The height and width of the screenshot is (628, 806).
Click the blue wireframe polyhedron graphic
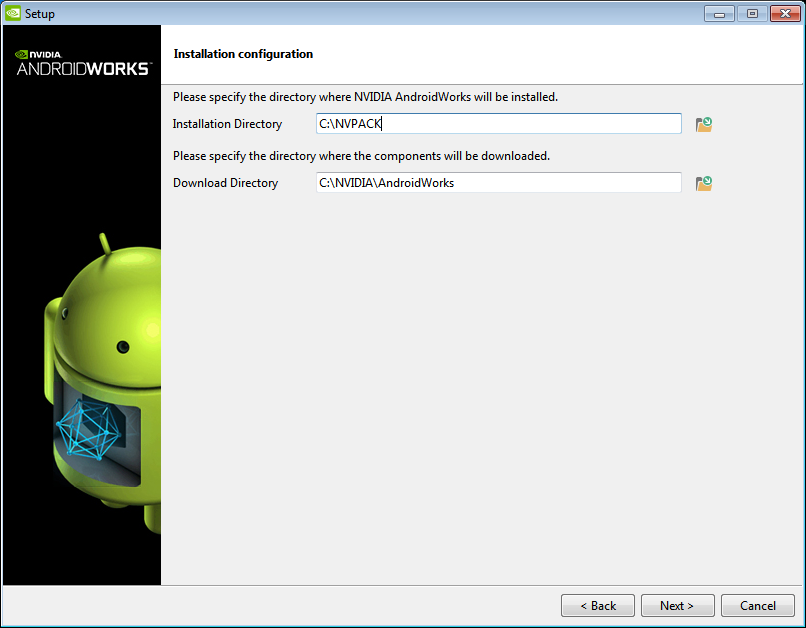pos(88,430)
